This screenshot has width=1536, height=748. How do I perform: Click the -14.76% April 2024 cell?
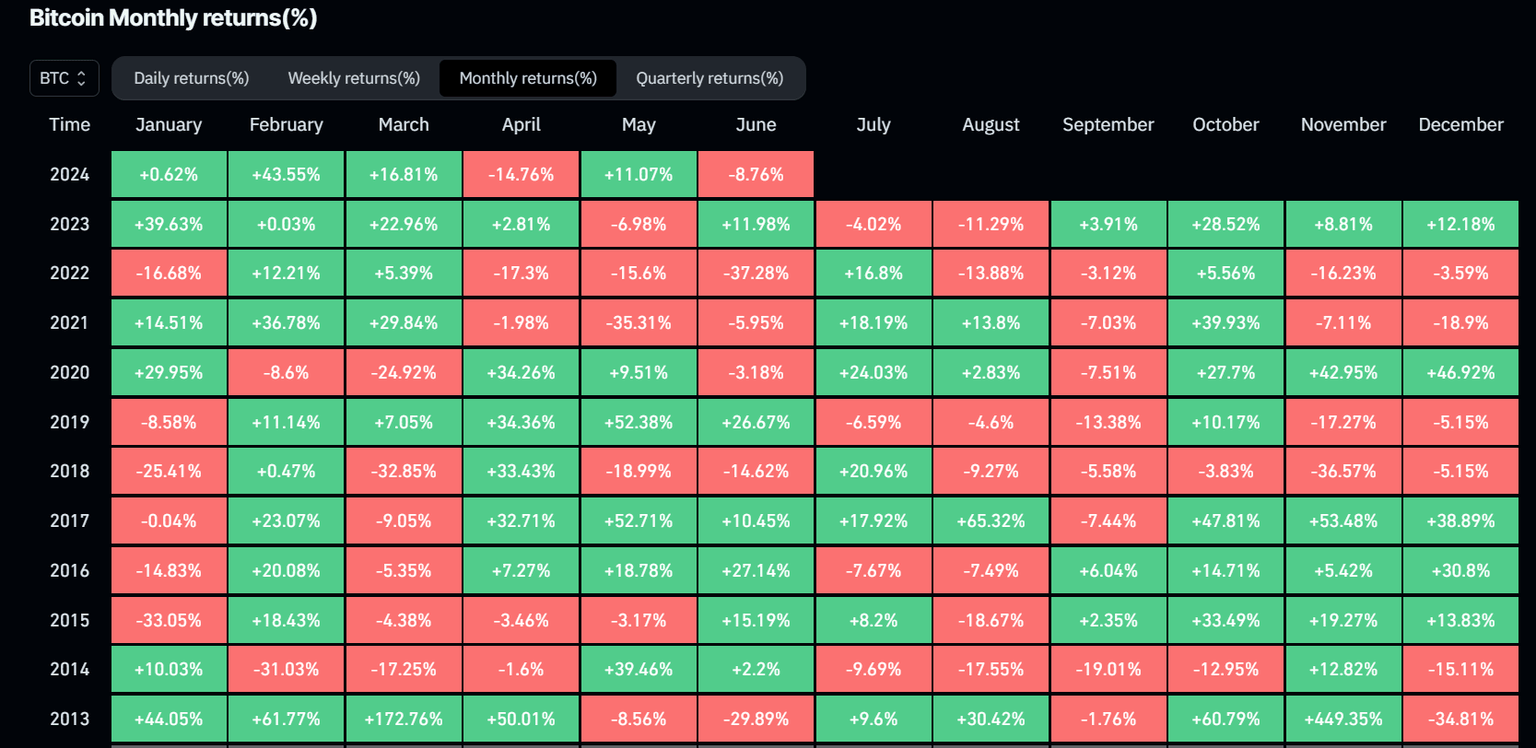pos(521,174)
